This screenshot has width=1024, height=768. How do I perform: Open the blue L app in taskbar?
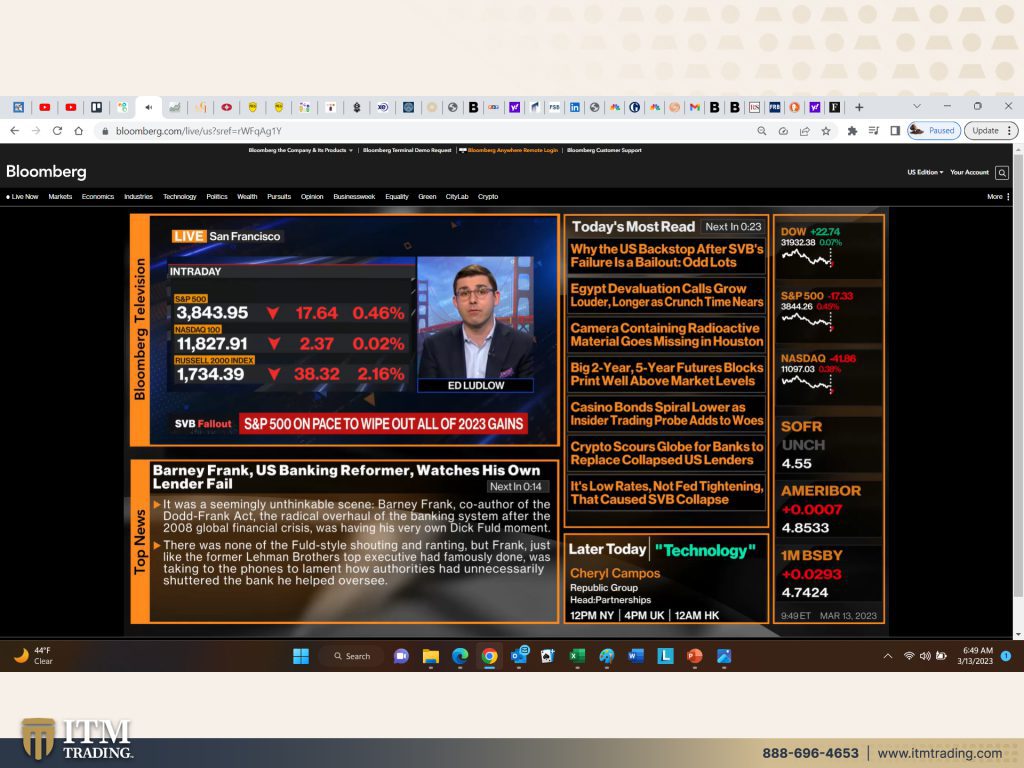(665, 656)
